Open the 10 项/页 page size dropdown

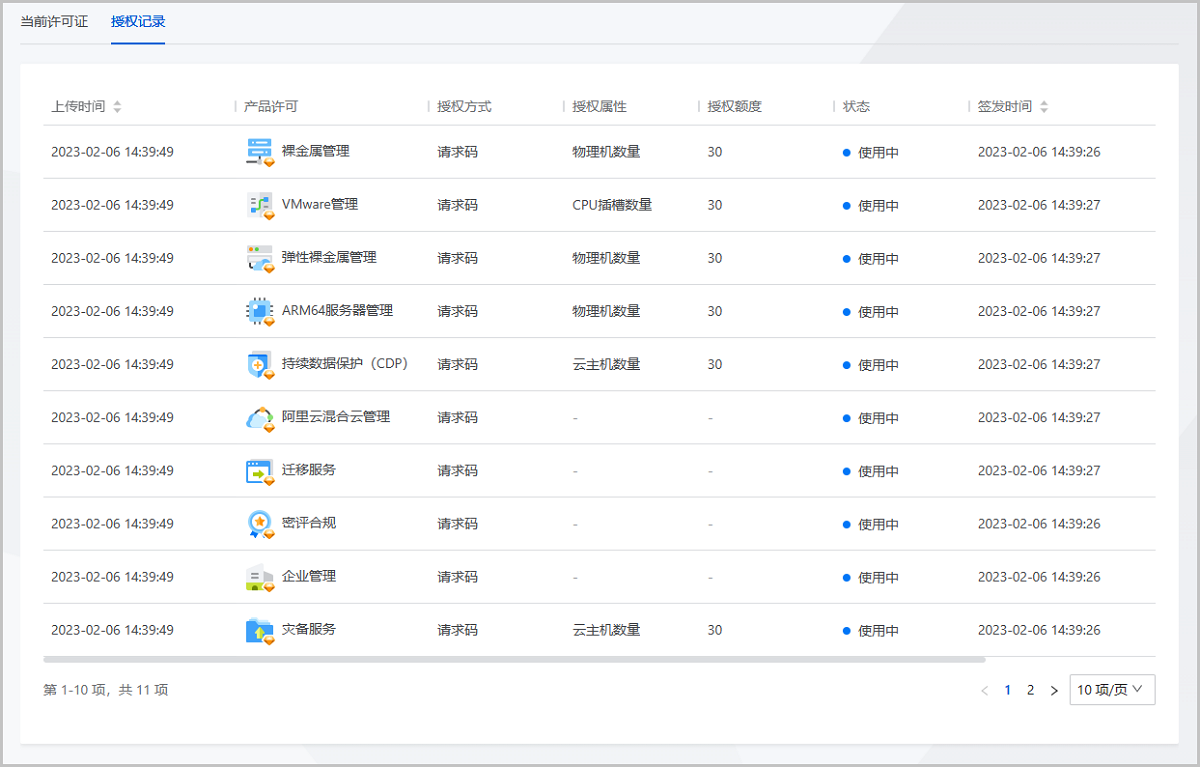pos(1112,689)
